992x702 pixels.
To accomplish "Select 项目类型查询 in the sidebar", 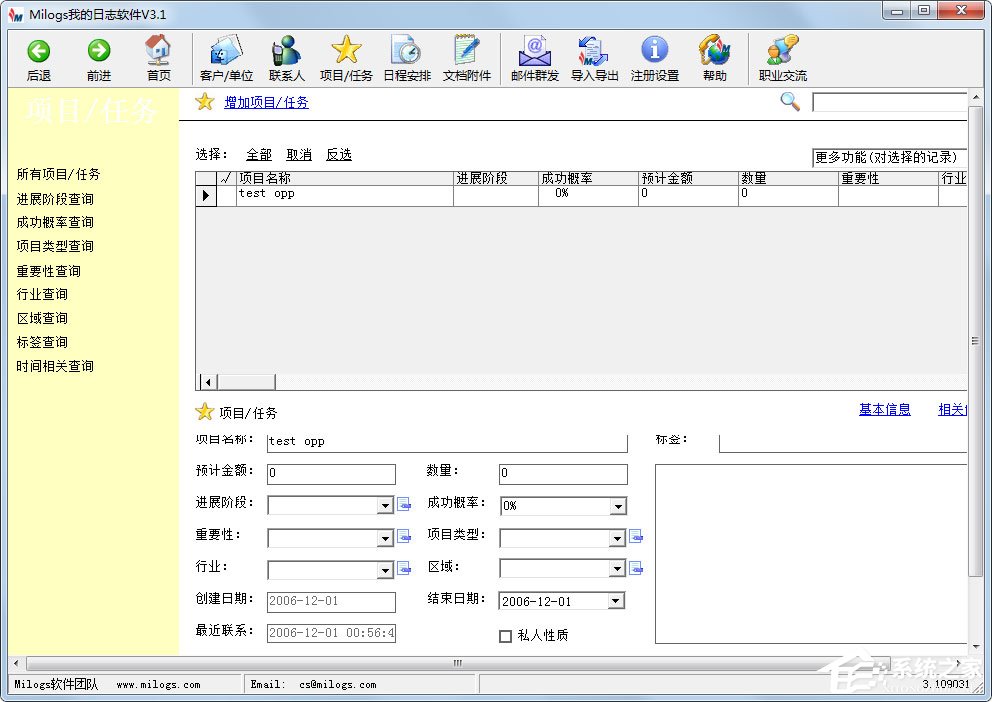I will click(55, 246).
